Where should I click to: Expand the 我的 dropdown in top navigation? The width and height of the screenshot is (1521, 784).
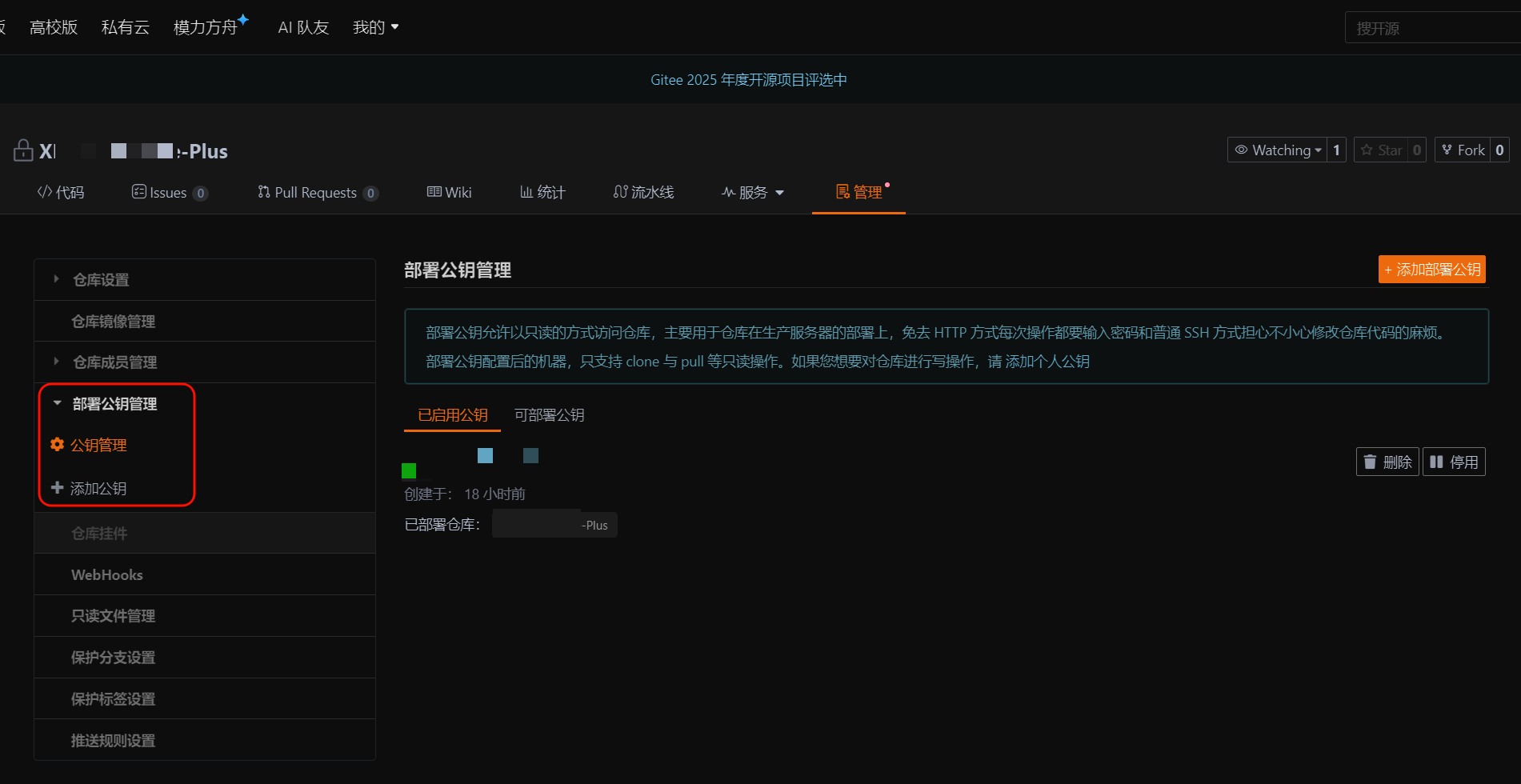pyautogui.click(x=376, y=27)
